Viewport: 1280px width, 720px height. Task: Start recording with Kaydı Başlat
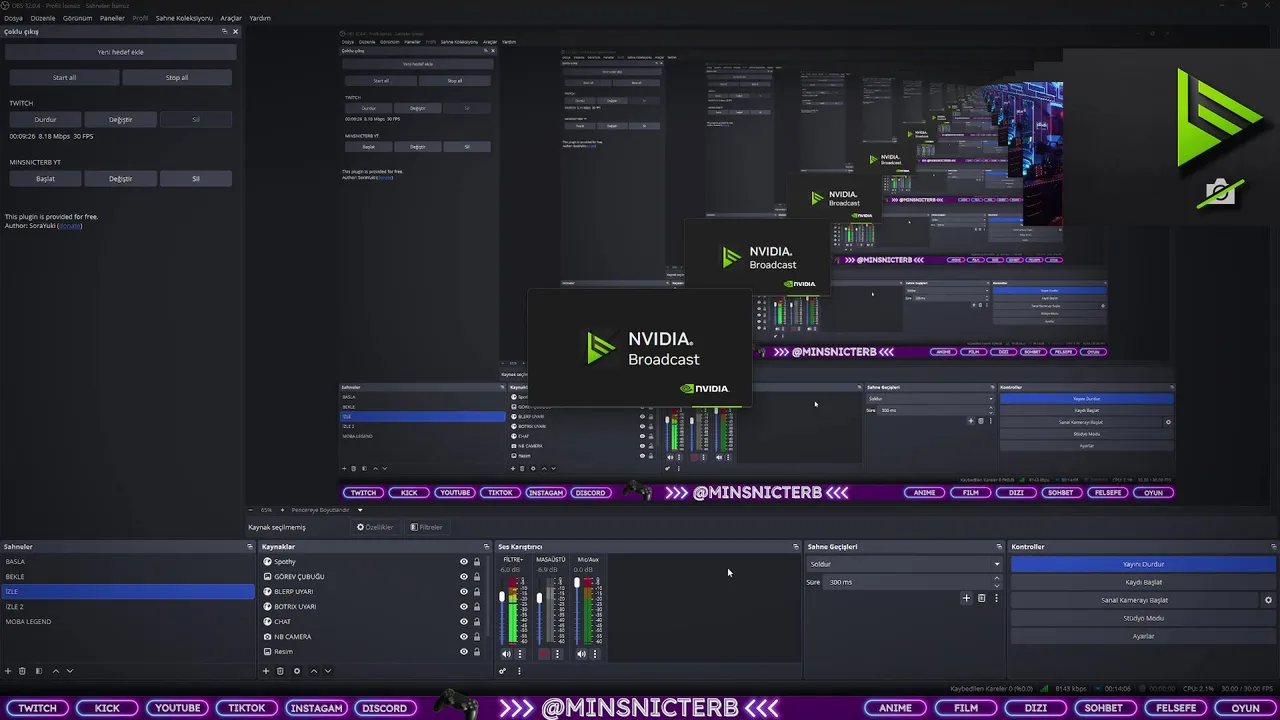pos(1143,582)
